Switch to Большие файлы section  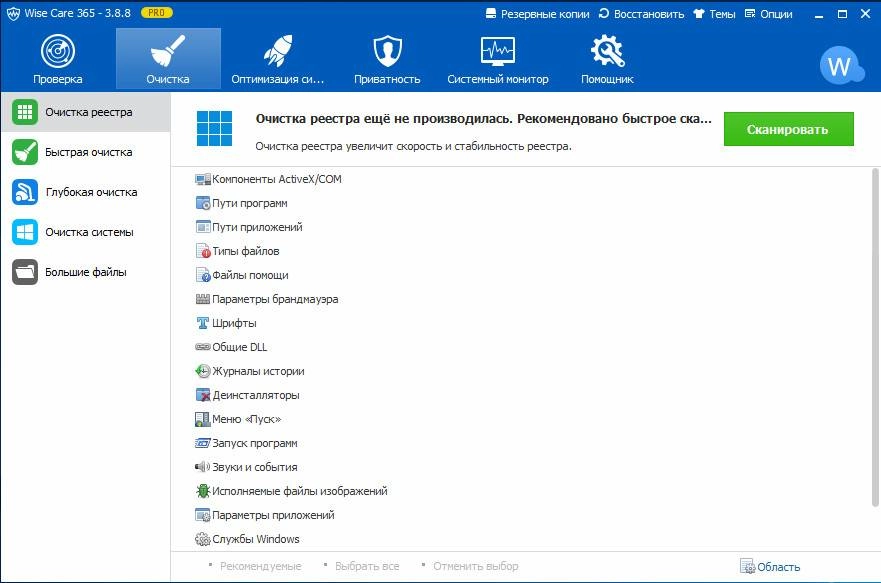click(x=85, y=272)
